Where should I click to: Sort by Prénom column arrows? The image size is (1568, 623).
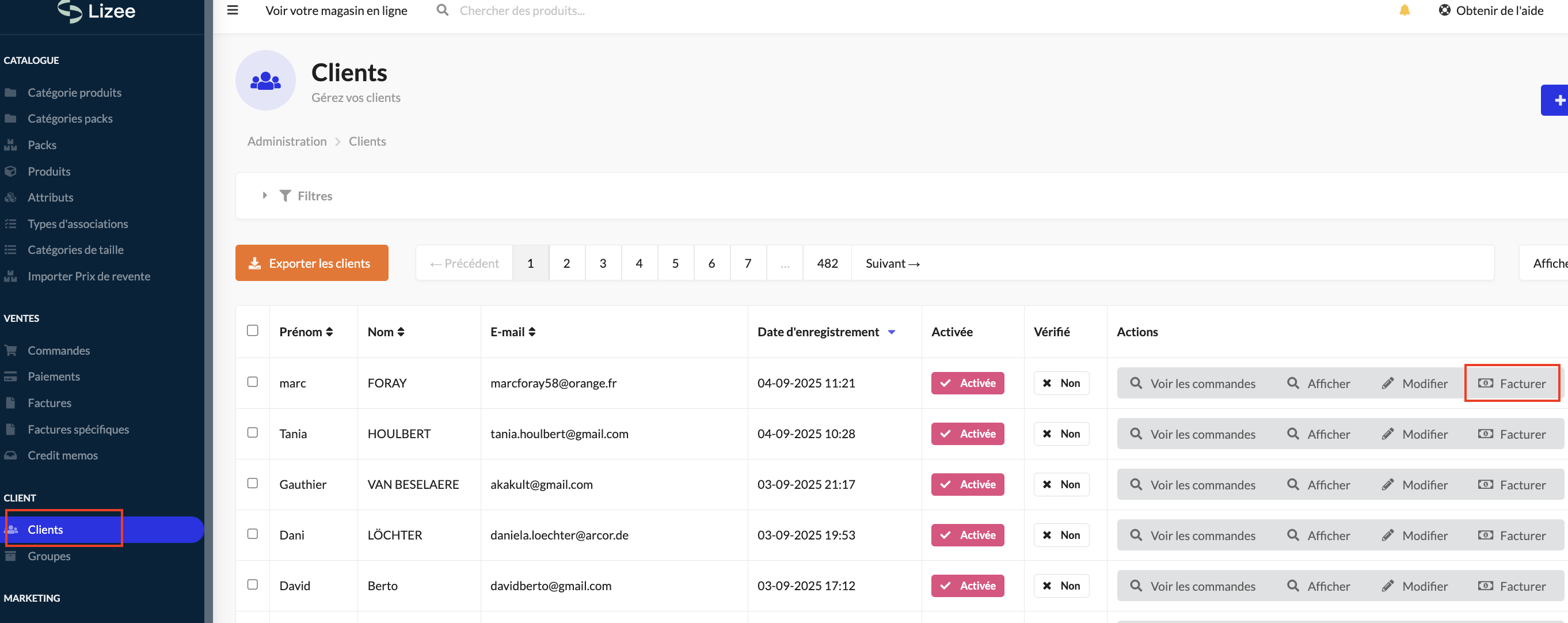point(329,332)
